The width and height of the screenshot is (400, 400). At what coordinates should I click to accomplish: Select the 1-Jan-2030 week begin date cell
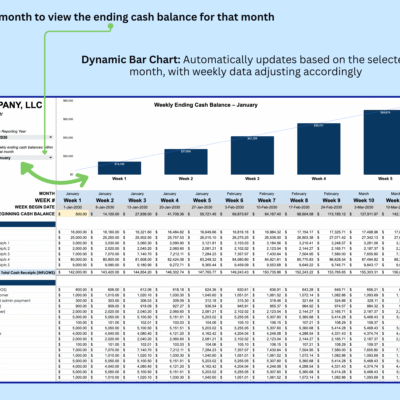(x=73, y=207)
